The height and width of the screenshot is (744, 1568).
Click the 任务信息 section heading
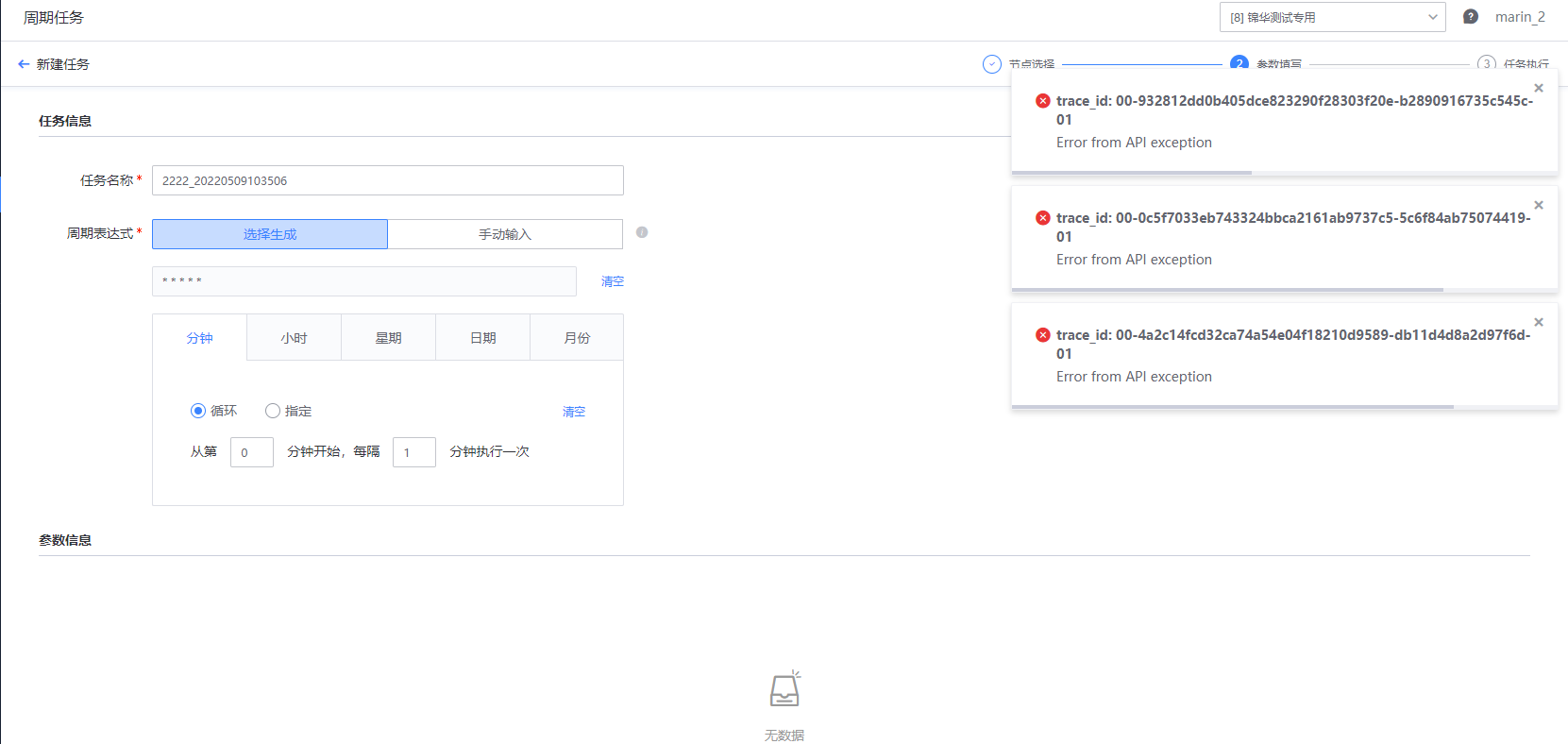(x=65, y=121)
